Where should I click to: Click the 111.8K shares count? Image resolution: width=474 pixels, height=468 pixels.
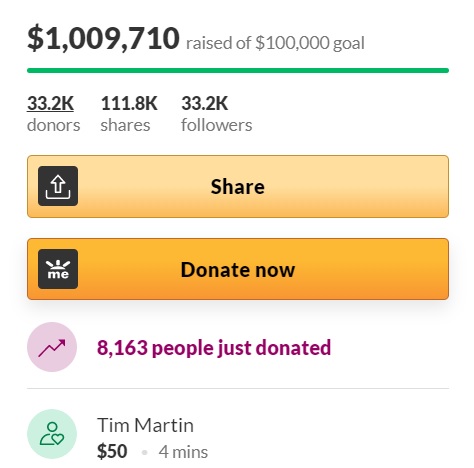[x=129, y=103]
